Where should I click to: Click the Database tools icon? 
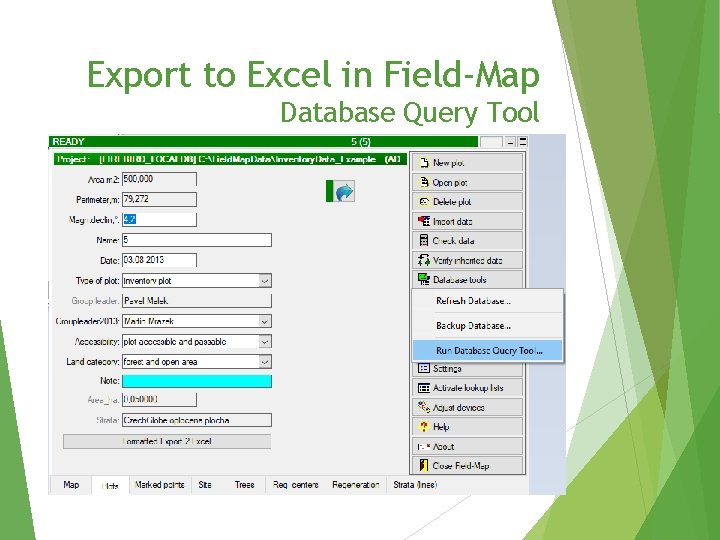424,279
